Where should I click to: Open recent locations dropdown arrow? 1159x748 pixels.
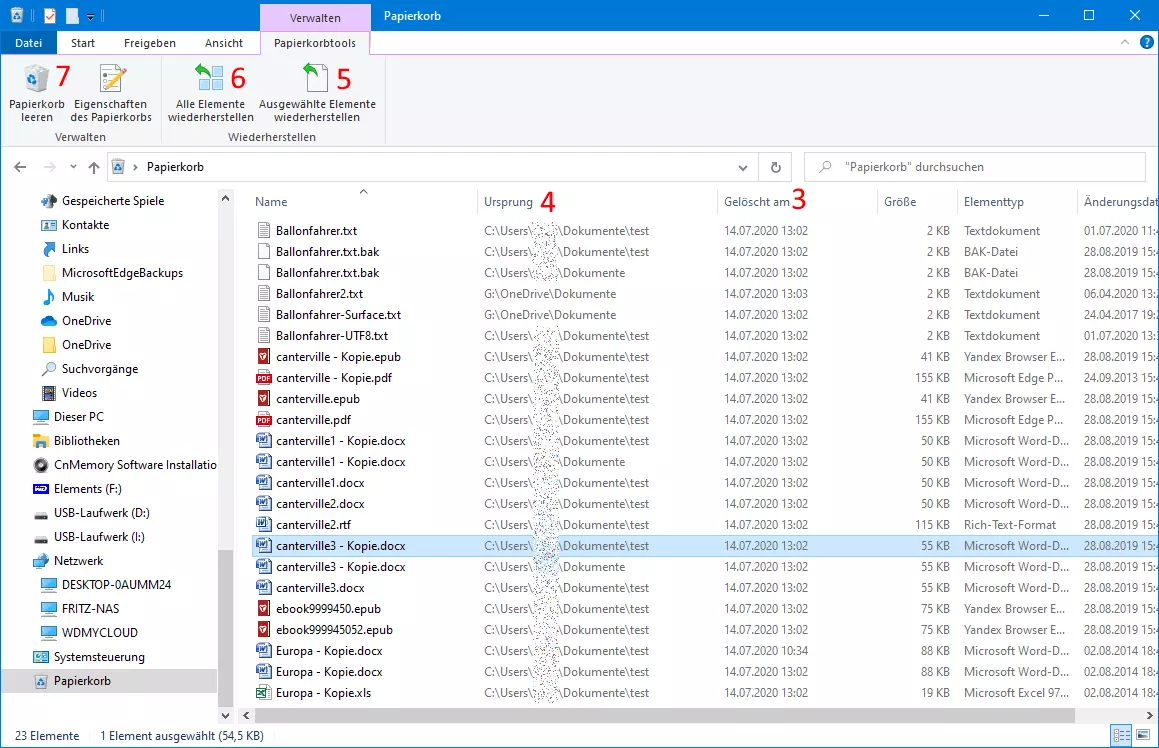click(72, 167)
